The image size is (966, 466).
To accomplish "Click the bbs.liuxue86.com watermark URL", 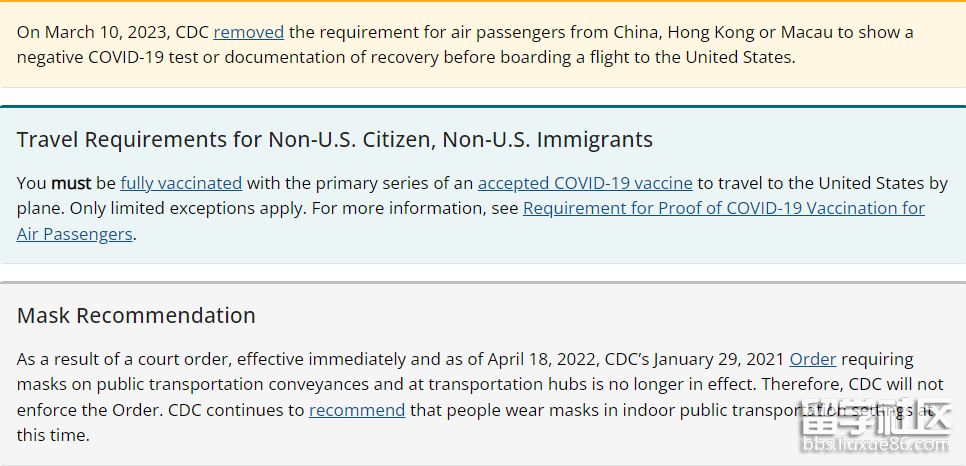I will pos(875,444).
